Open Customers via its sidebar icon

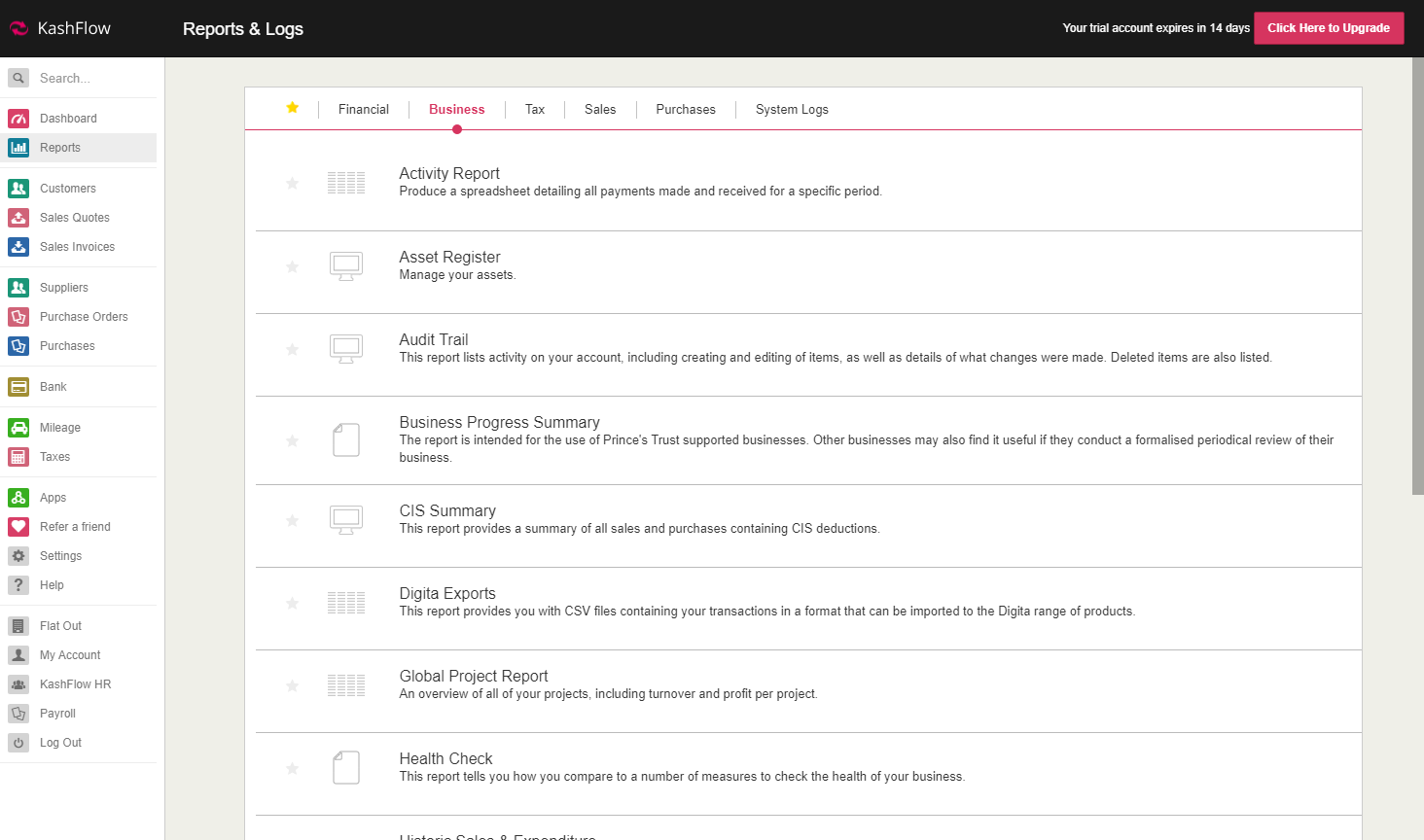pos(18,189)
